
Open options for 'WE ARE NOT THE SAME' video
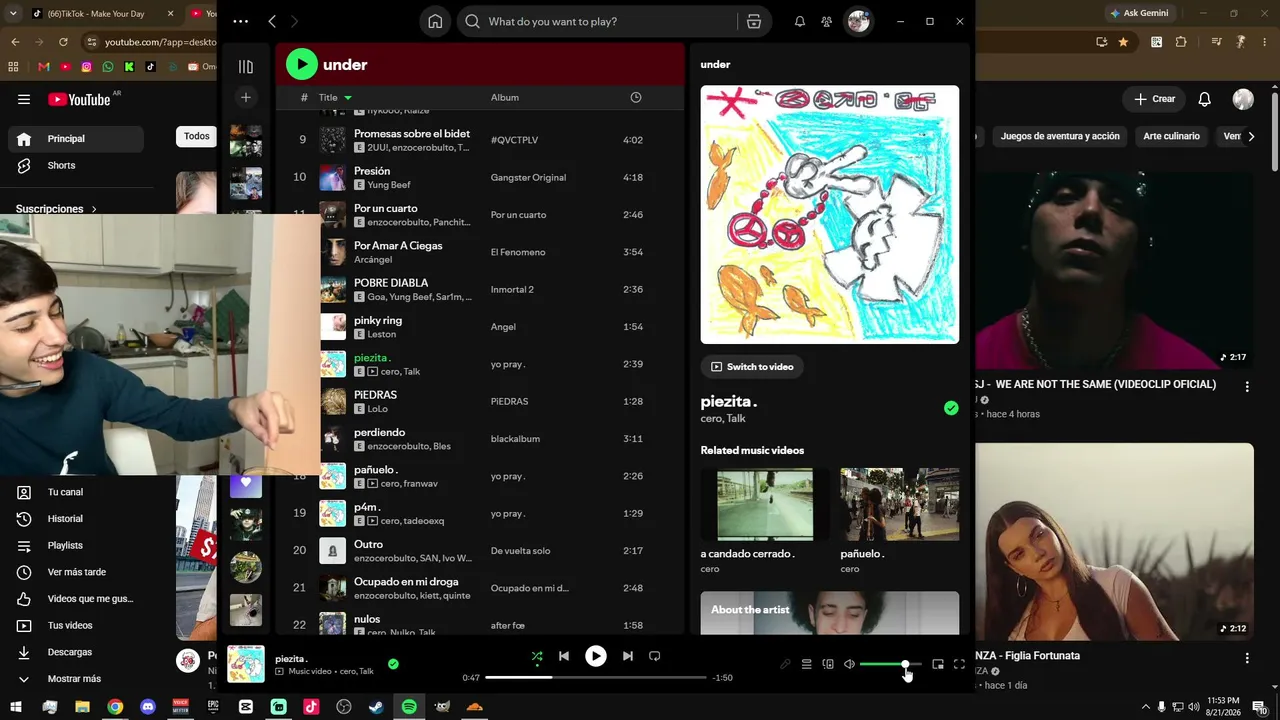click(1247, 386)
